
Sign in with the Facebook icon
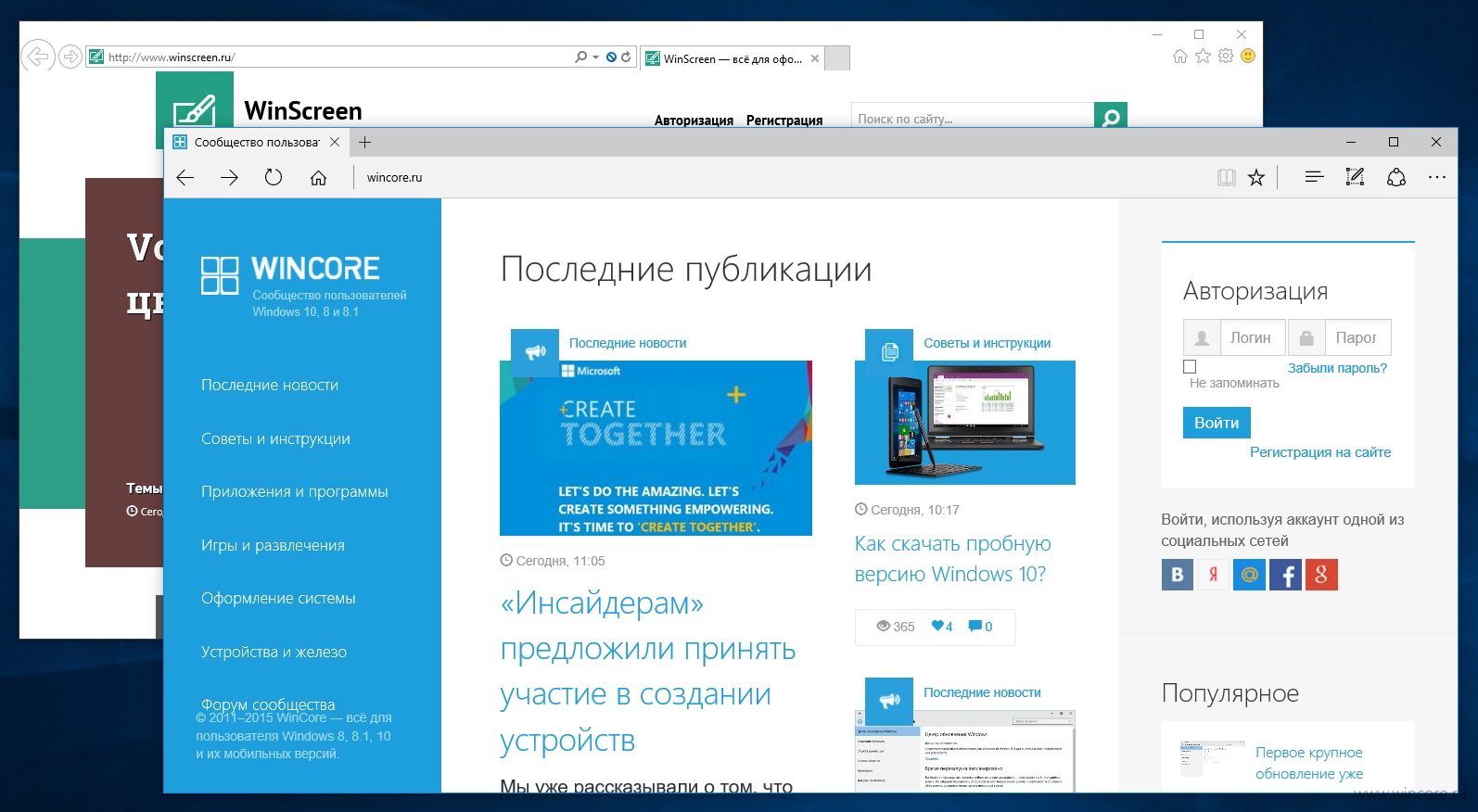(1286, 575)
